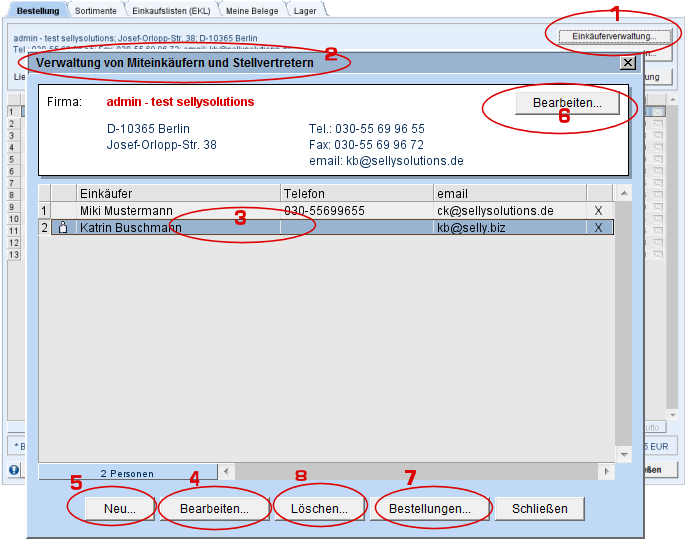Click the Schließen button
Image resolution: width=686 pixels, height=540 pixels.
tap(539, 508)
